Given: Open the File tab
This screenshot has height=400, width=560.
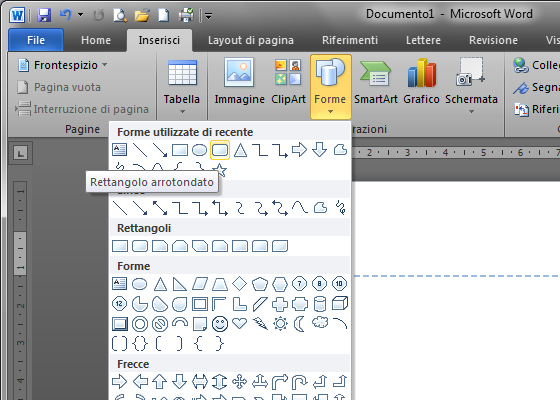Looking at the screenshot, I should point(36,40).
